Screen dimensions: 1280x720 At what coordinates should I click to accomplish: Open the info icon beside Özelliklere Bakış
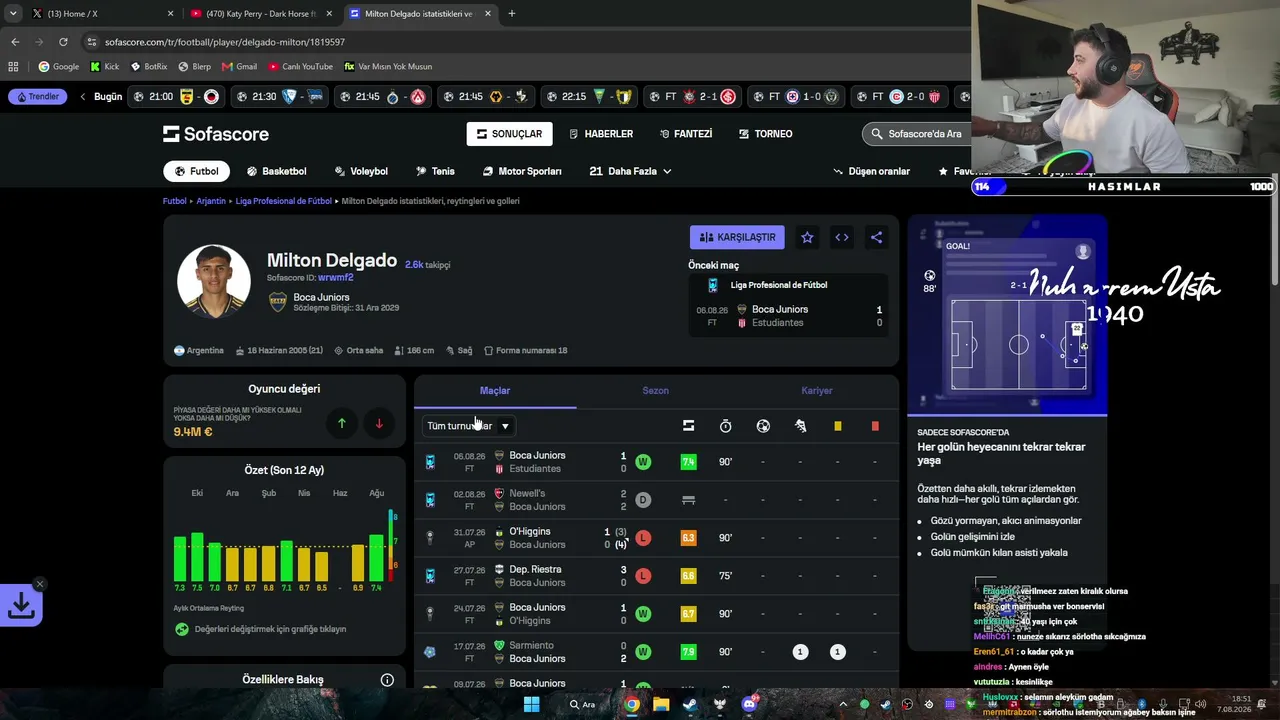pyautogui.click(x=387, y=680)
